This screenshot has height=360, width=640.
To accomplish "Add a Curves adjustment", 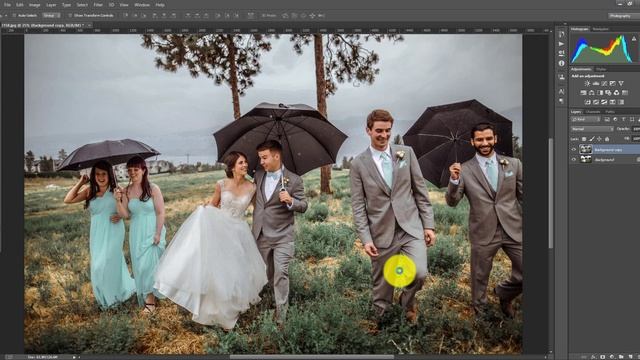I will pos(604,83).
